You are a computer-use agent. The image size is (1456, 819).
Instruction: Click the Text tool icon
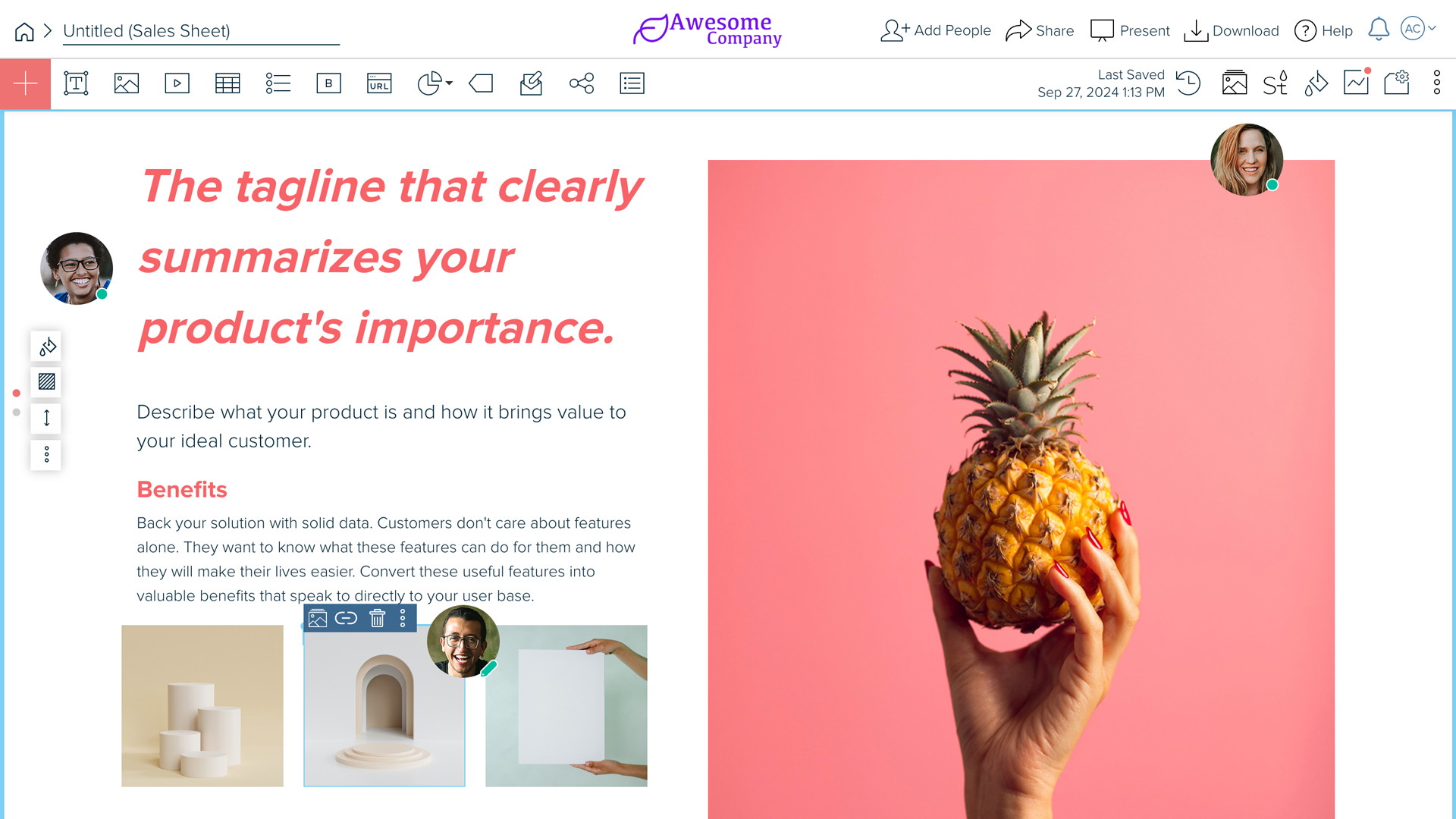click(x=76, y=82)
